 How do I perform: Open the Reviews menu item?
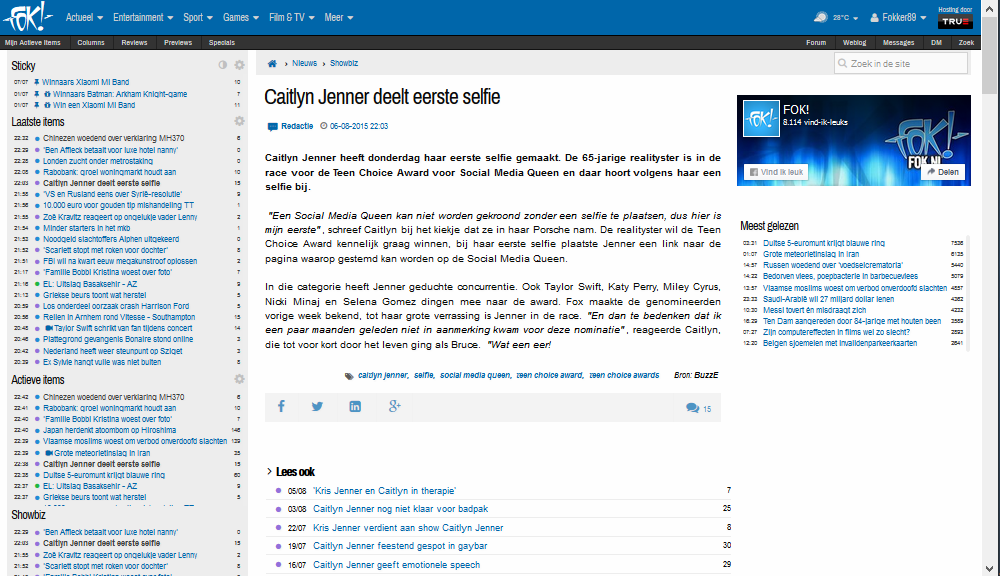click(134, 43)
